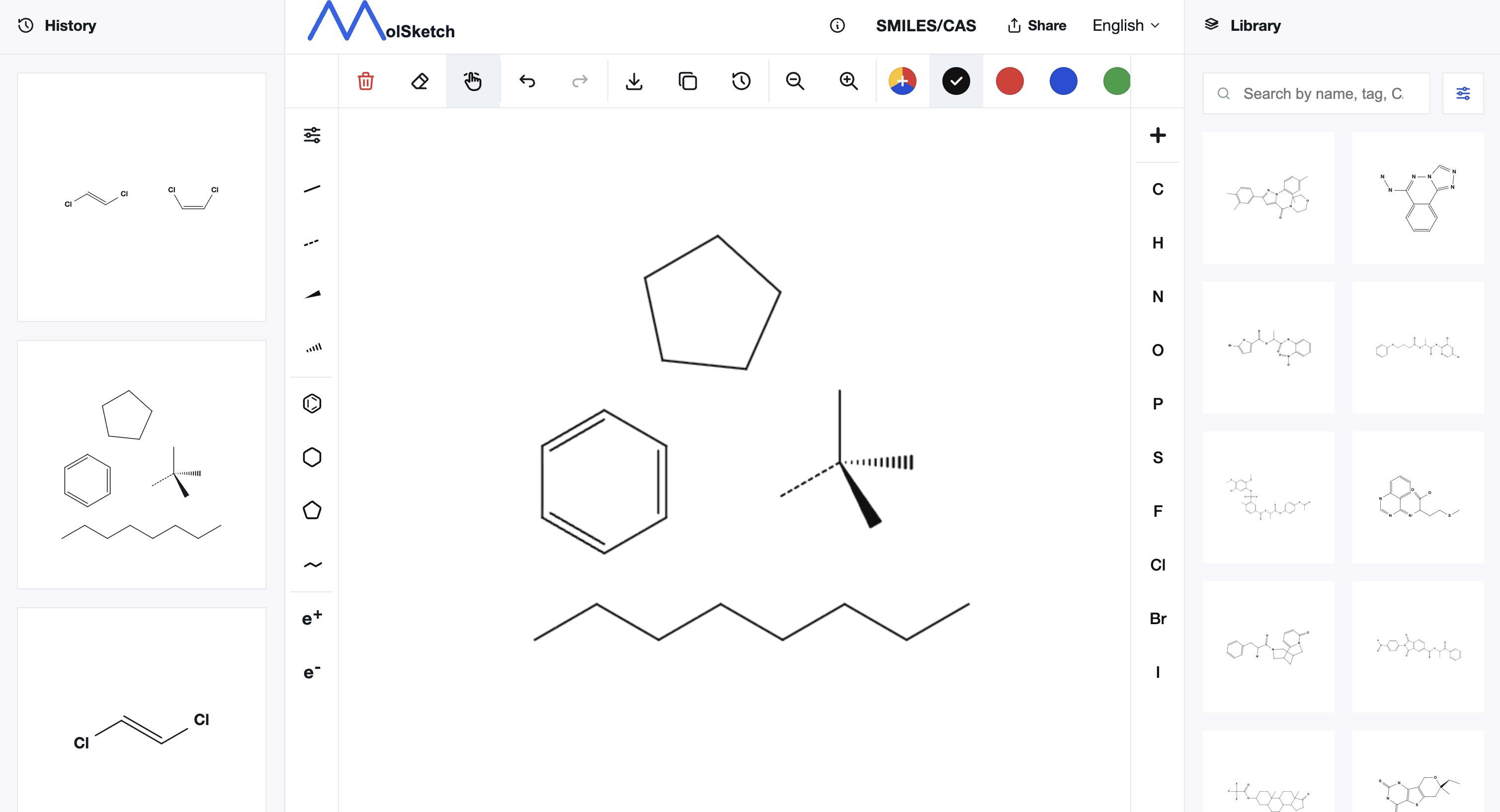Image resolution: width=1500 pixels, height=812 pixels.
Task: Open history item with two dichloroethene isomers
Action: click(x=142, y=197)
